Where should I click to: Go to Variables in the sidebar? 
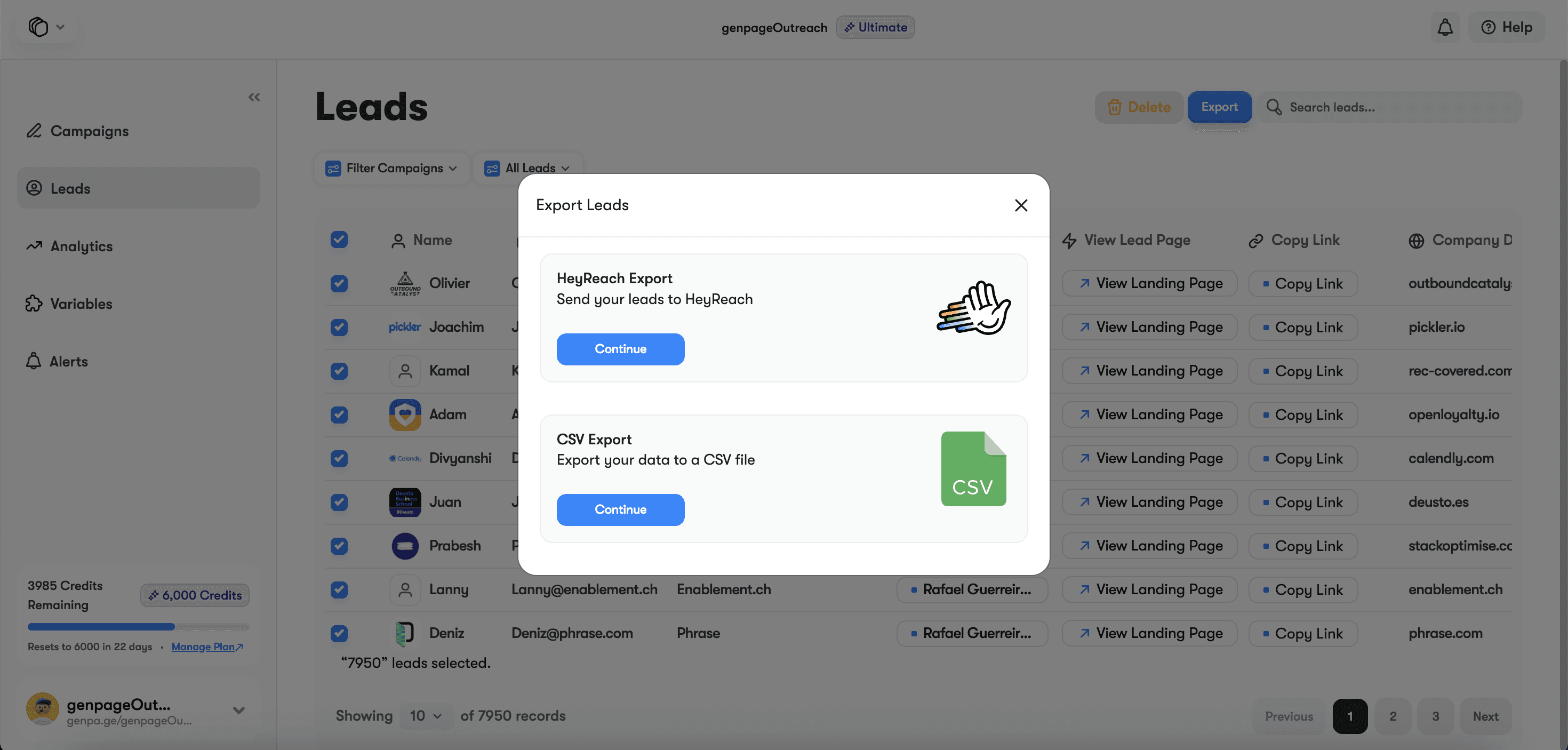click(x=81, y=304)
